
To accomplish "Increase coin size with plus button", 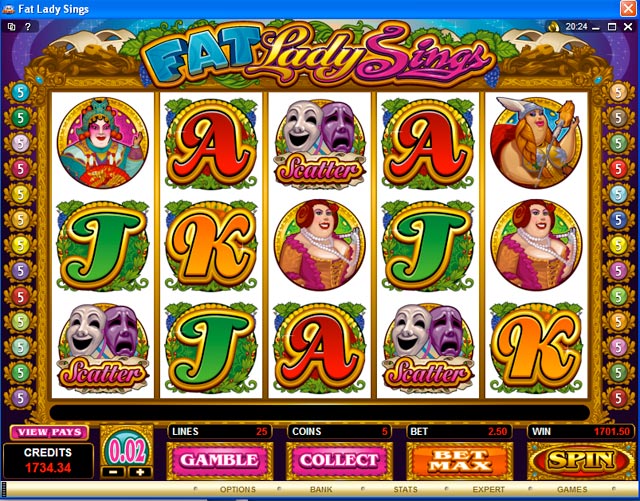I will tap(140, 472).
